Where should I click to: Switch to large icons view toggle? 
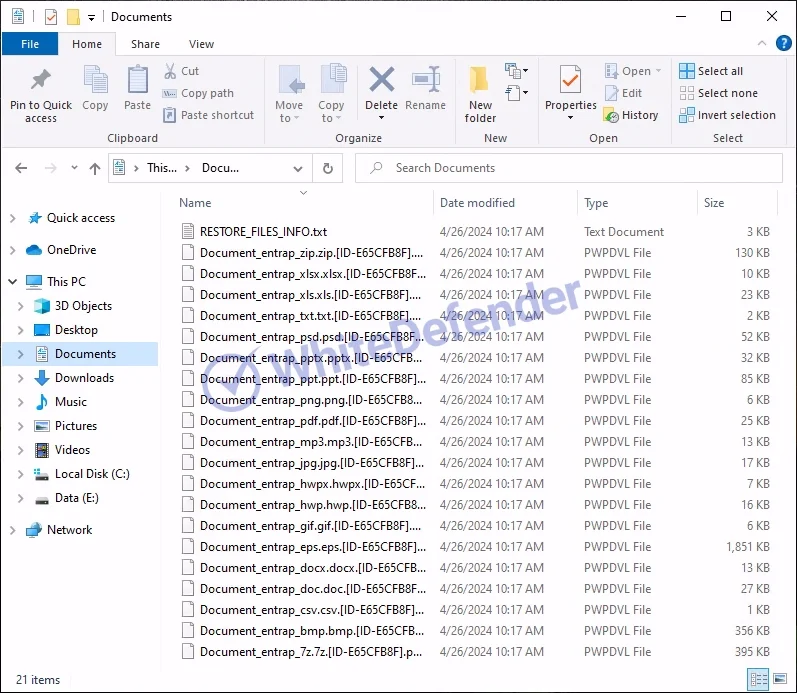coord(780,679)
